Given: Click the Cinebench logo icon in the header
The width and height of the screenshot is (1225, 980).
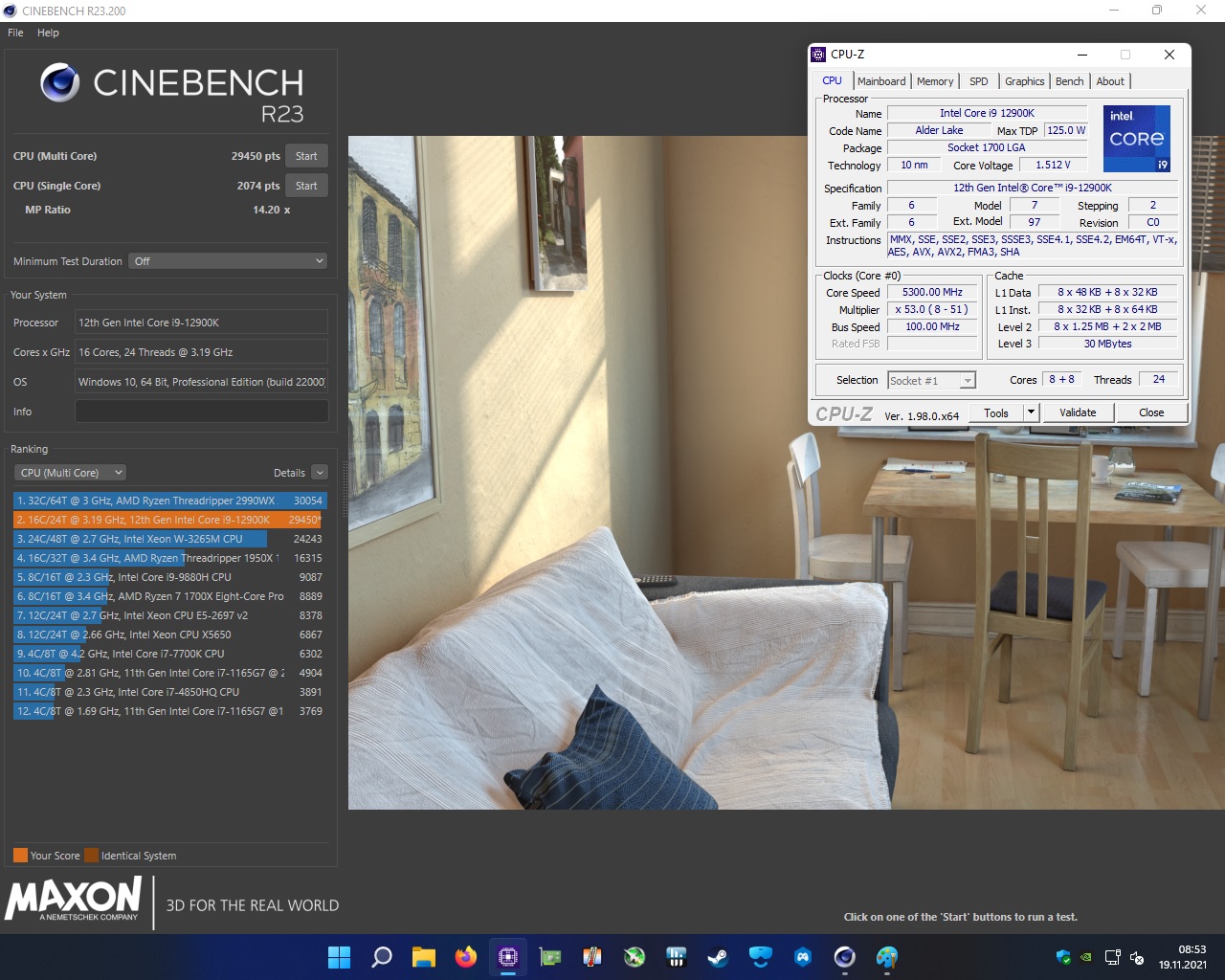Looking at the screenshot, I should click(59, 83).
